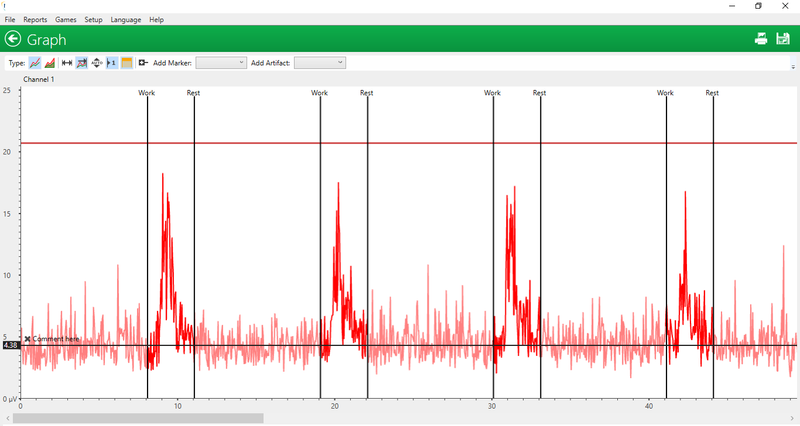Select the filled area graph type icon
Screen dimensions: 800x426
point(50,63)
